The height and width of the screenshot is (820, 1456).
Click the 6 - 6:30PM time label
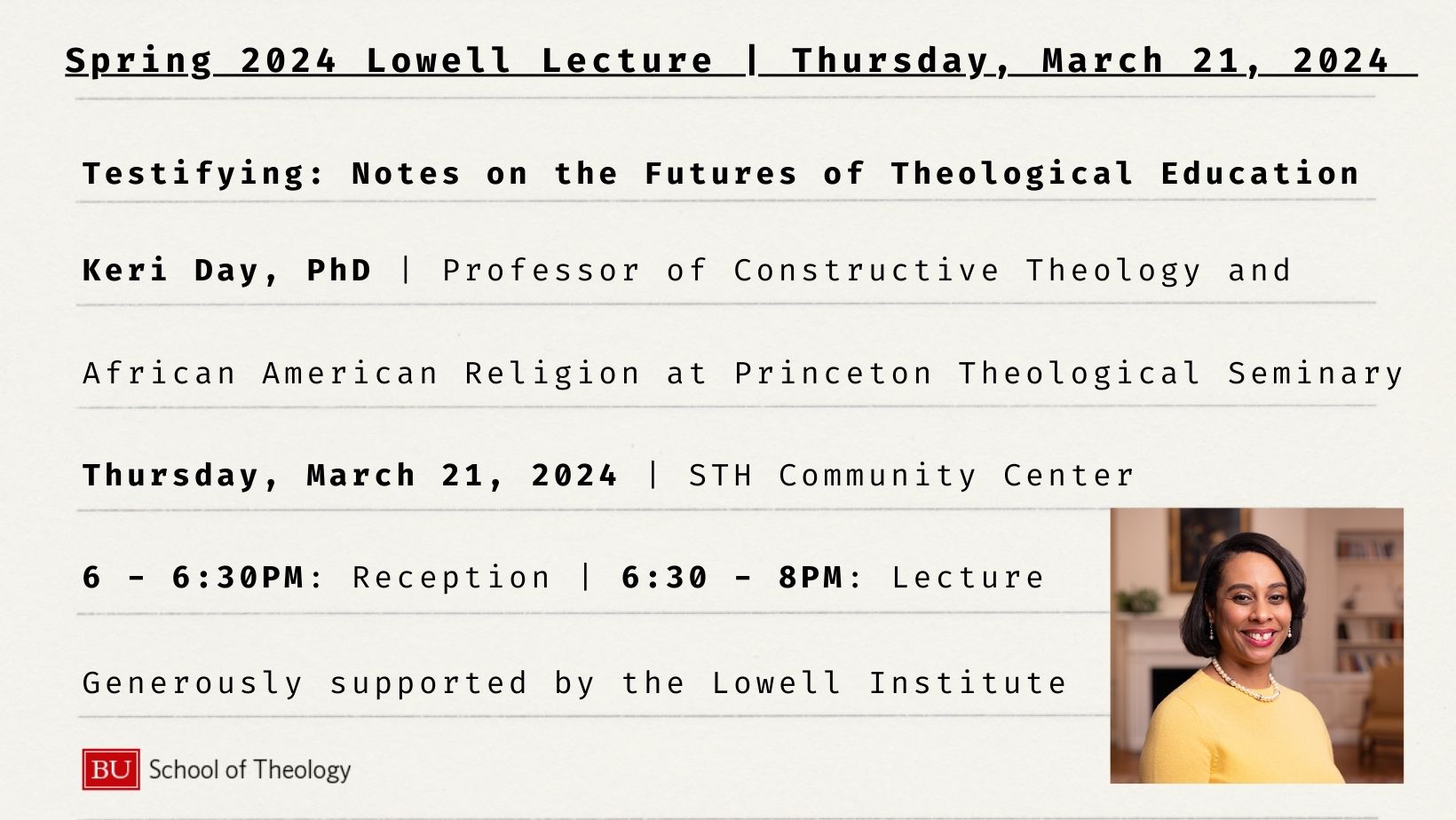tap(194, 578)
